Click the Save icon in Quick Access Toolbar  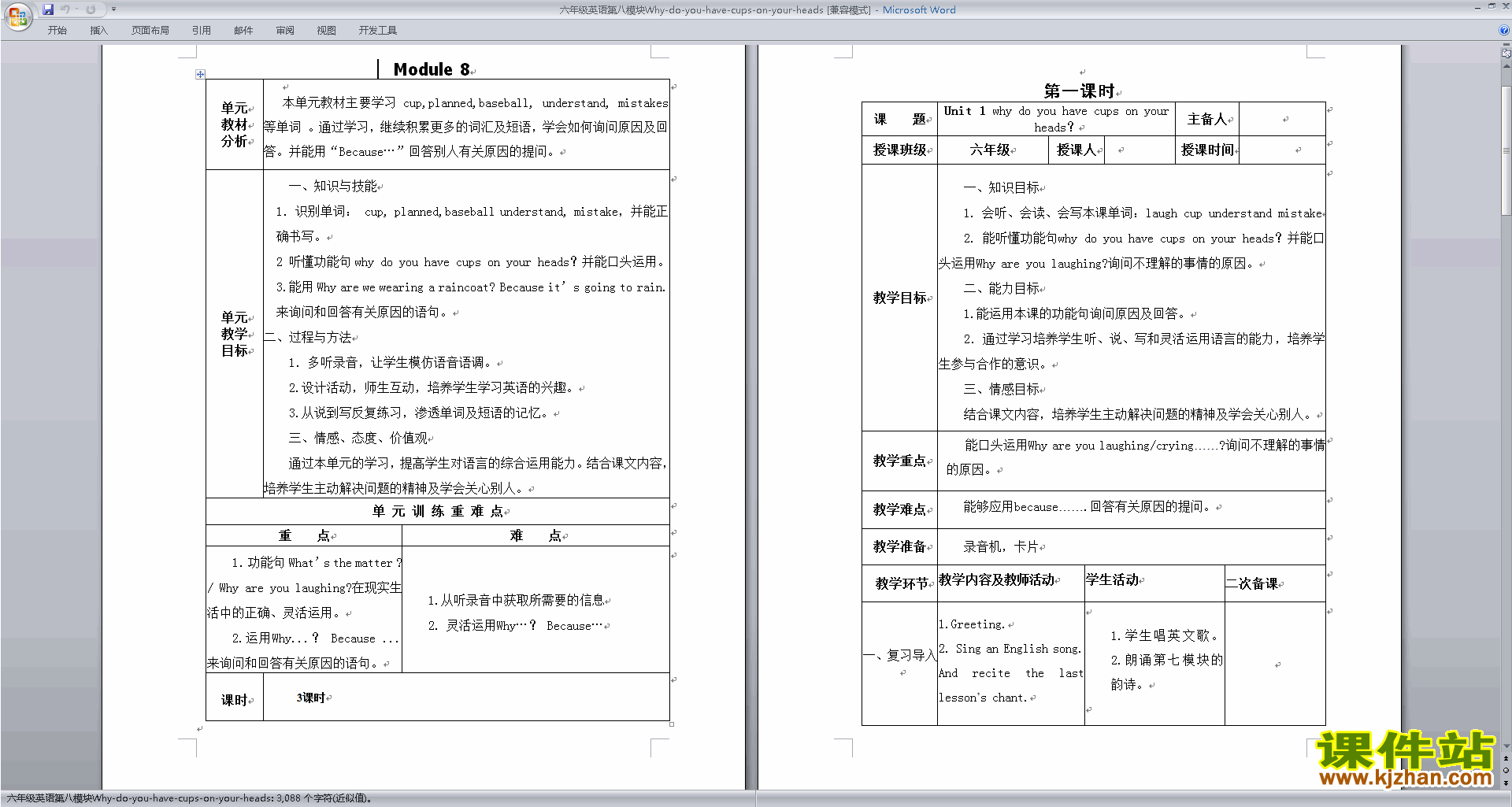(48, 9)
